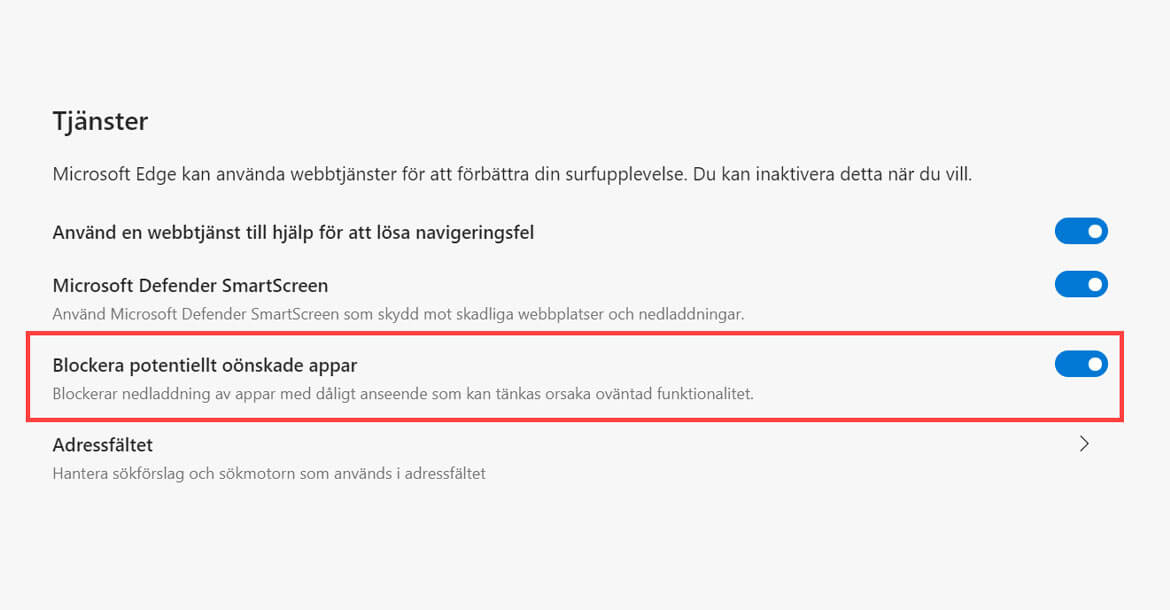Open the Adressfältet settings row
1170x610 pixels.
(102, 445)
